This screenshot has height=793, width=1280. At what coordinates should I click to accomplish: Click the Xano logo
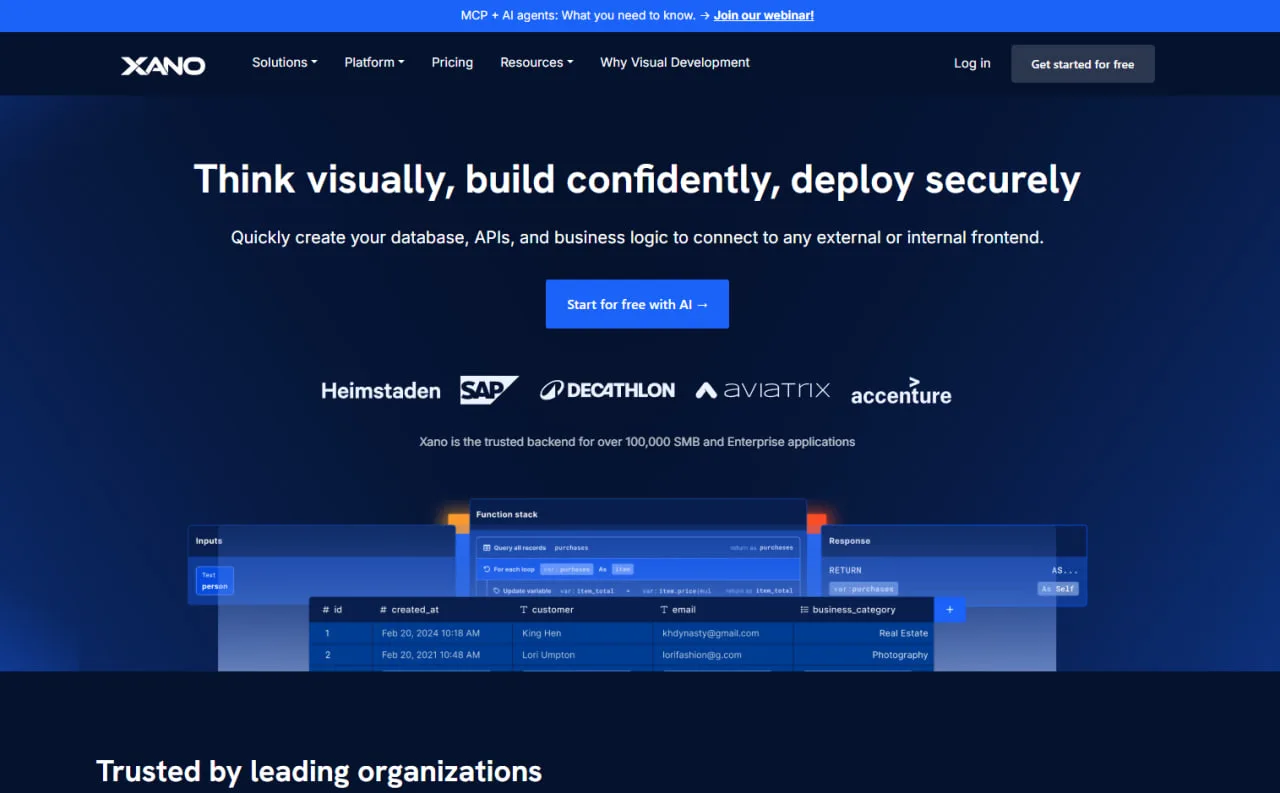163,65
